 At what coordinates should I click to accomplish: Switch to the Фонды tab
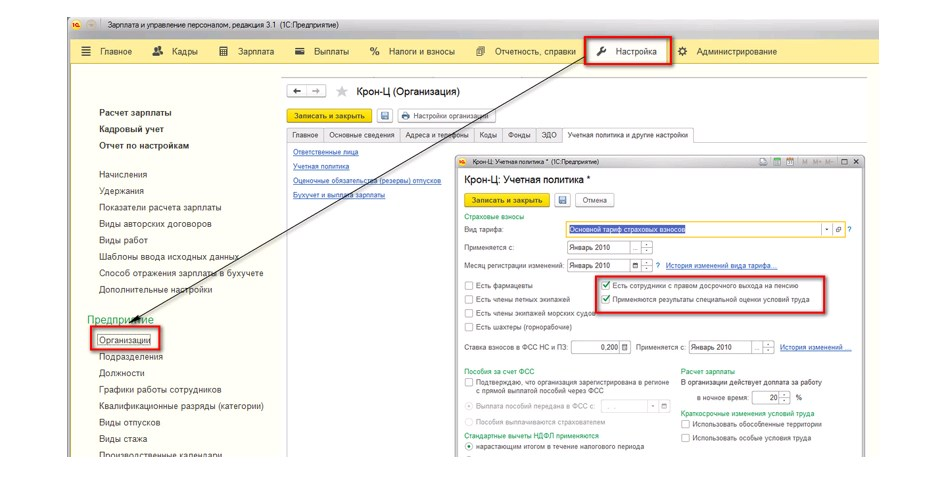(519, 135)
